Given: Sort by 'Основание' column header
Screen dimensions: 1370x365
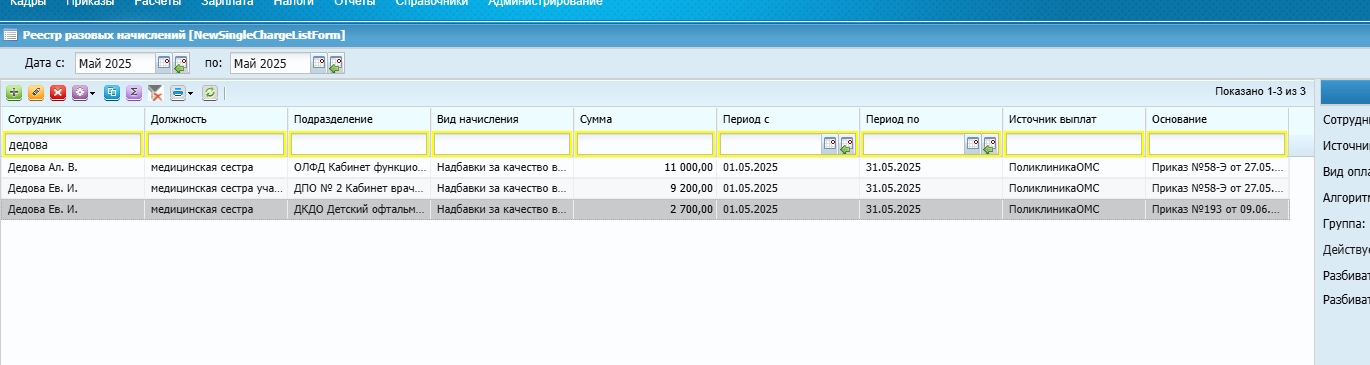Looking at the screenshot, I should point(1217,119).
